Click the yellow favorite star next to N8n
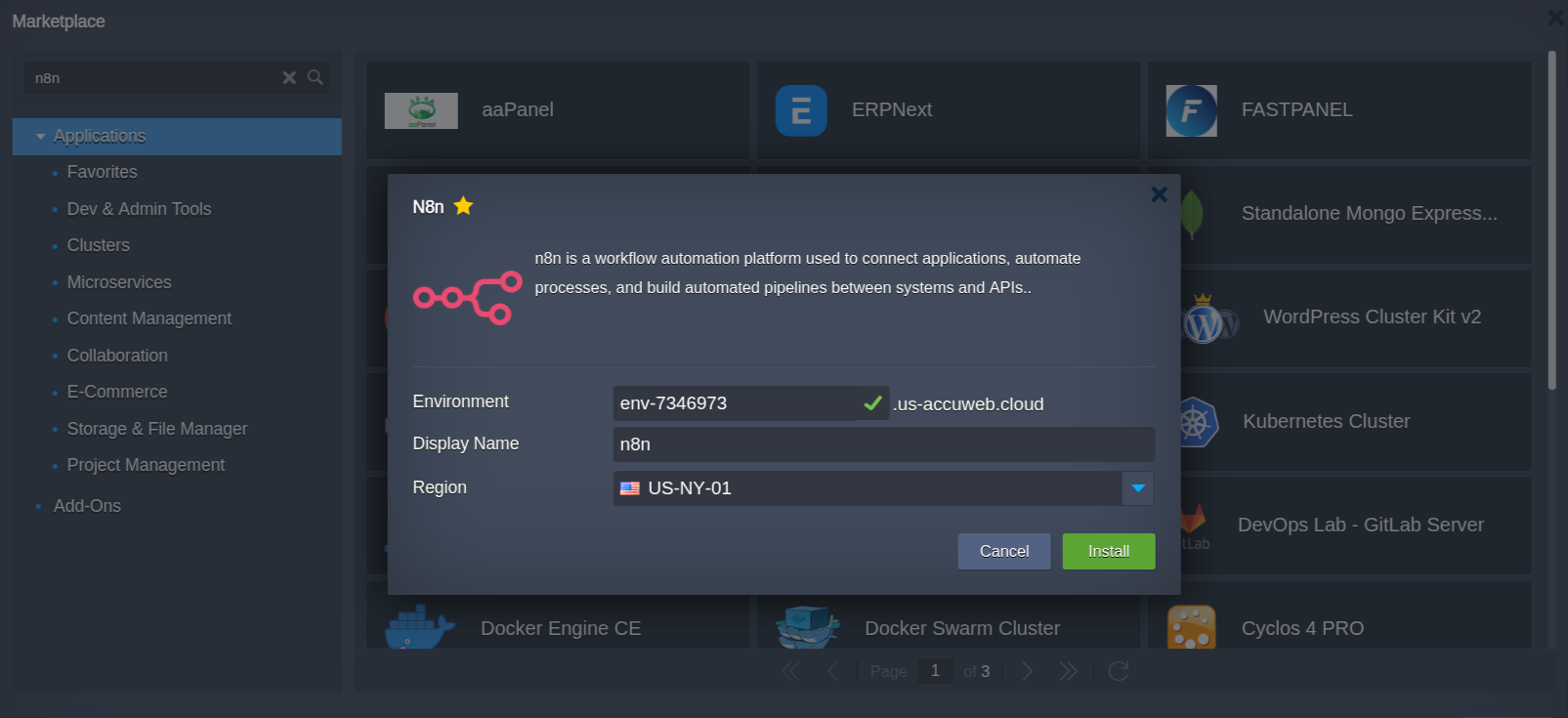The width and height of the screenshot is (1568, 718). tap(463, 206)
